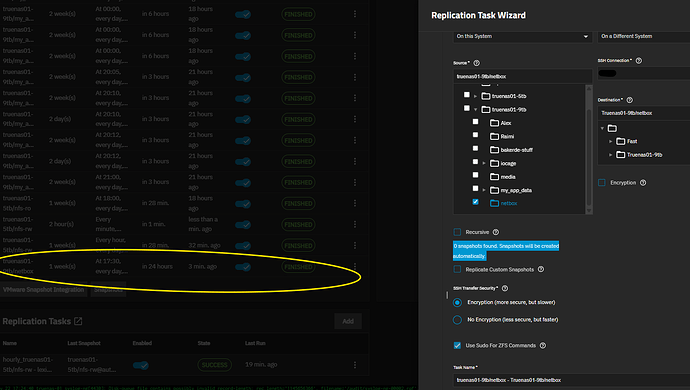This screenshot has height=390, width=690.
Task: Check the truenas01-9tb dataset checkbox
Action: (466, 108)
